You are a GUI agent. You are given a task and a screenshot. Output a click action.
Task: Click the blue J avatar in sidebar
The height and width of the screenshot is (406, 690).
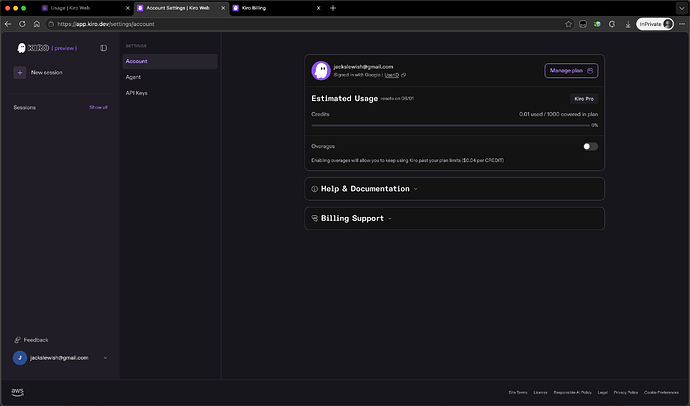[20, 358]
